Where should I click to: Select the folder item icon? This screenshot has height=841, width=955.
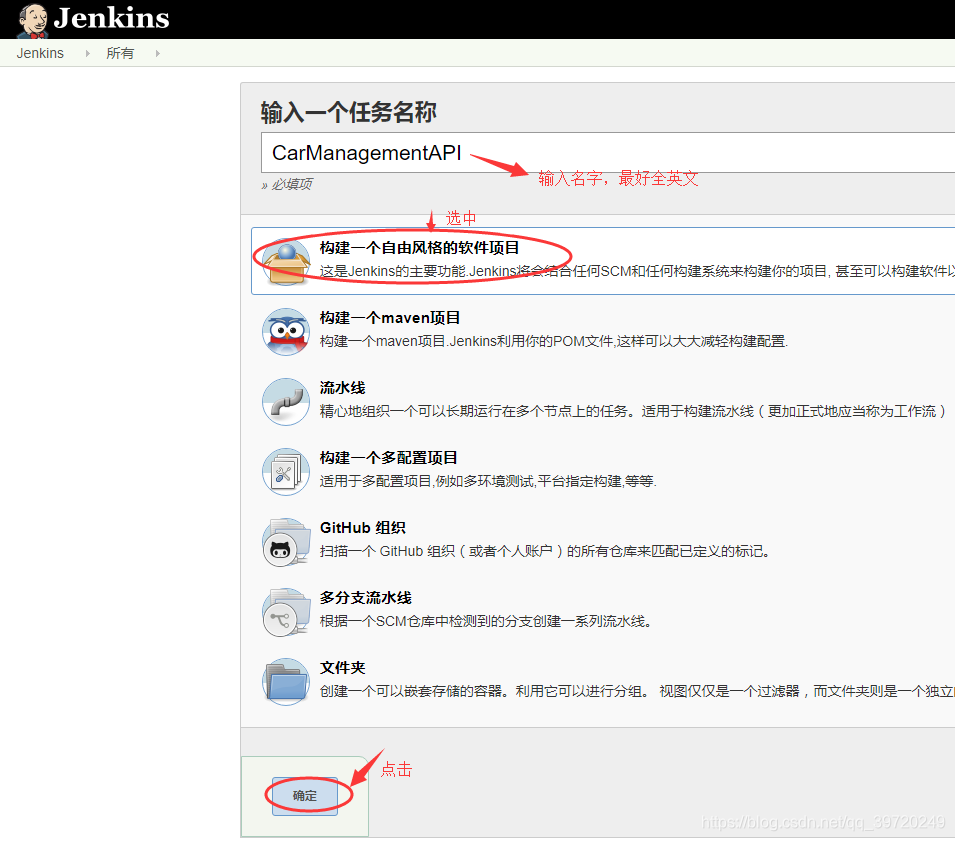286,681
